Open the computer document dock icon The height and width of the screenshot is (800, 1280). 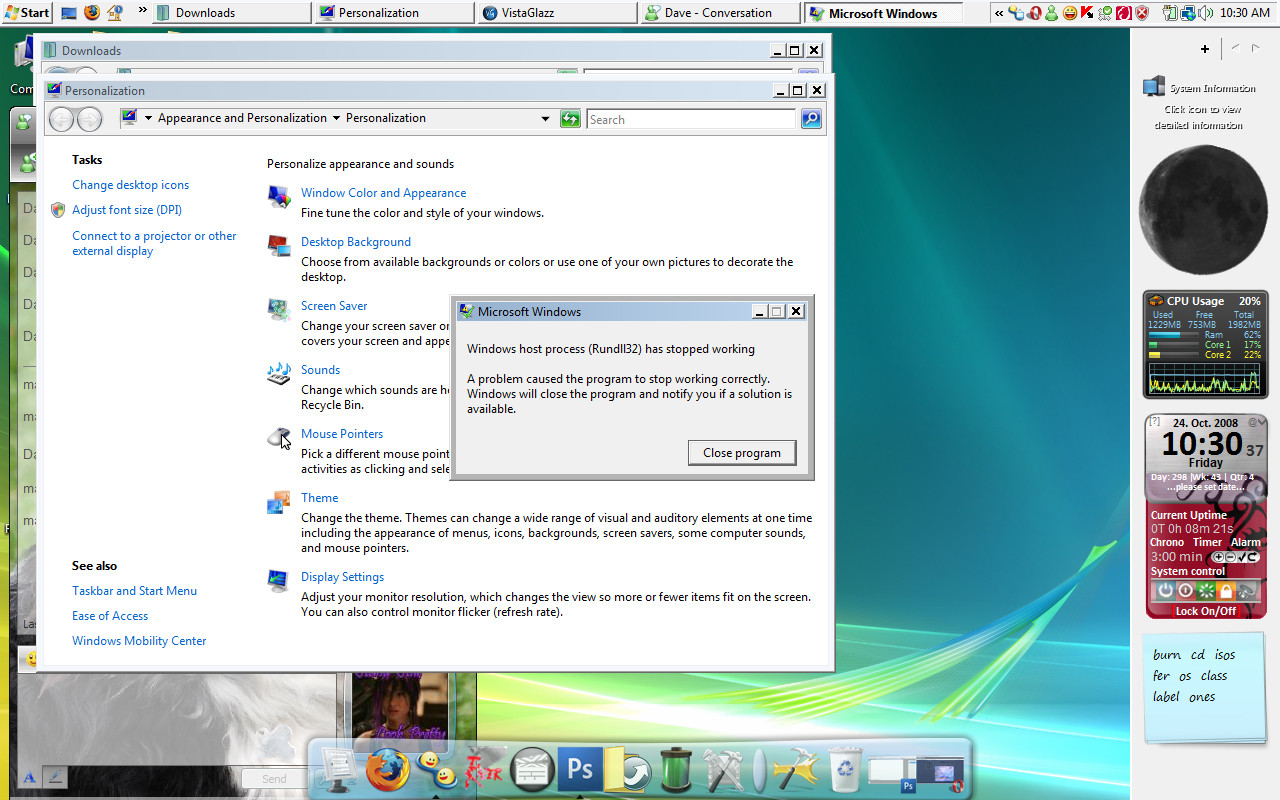point(338,771)
